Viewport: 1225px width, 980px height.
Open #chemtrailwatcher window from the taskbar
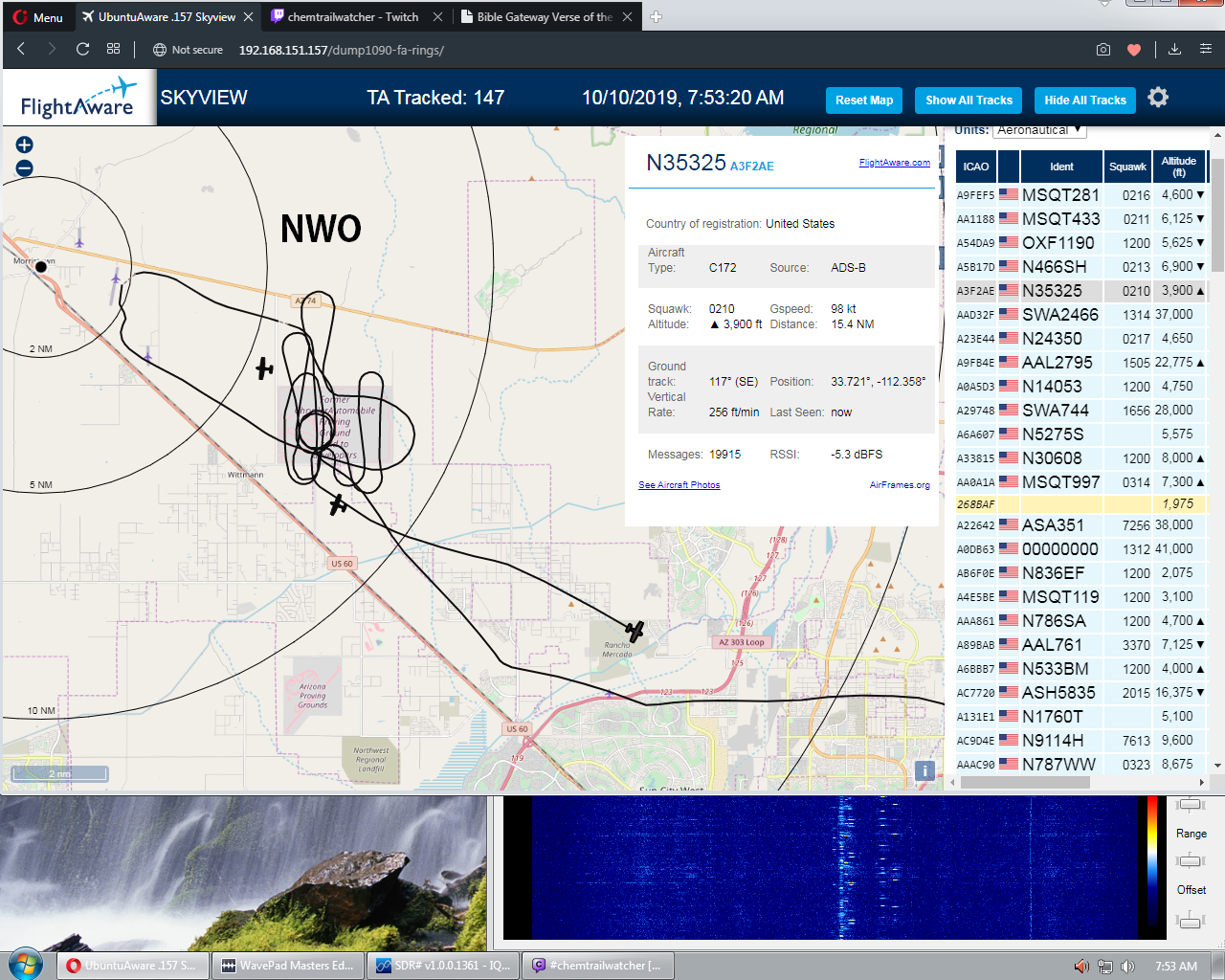598,965
